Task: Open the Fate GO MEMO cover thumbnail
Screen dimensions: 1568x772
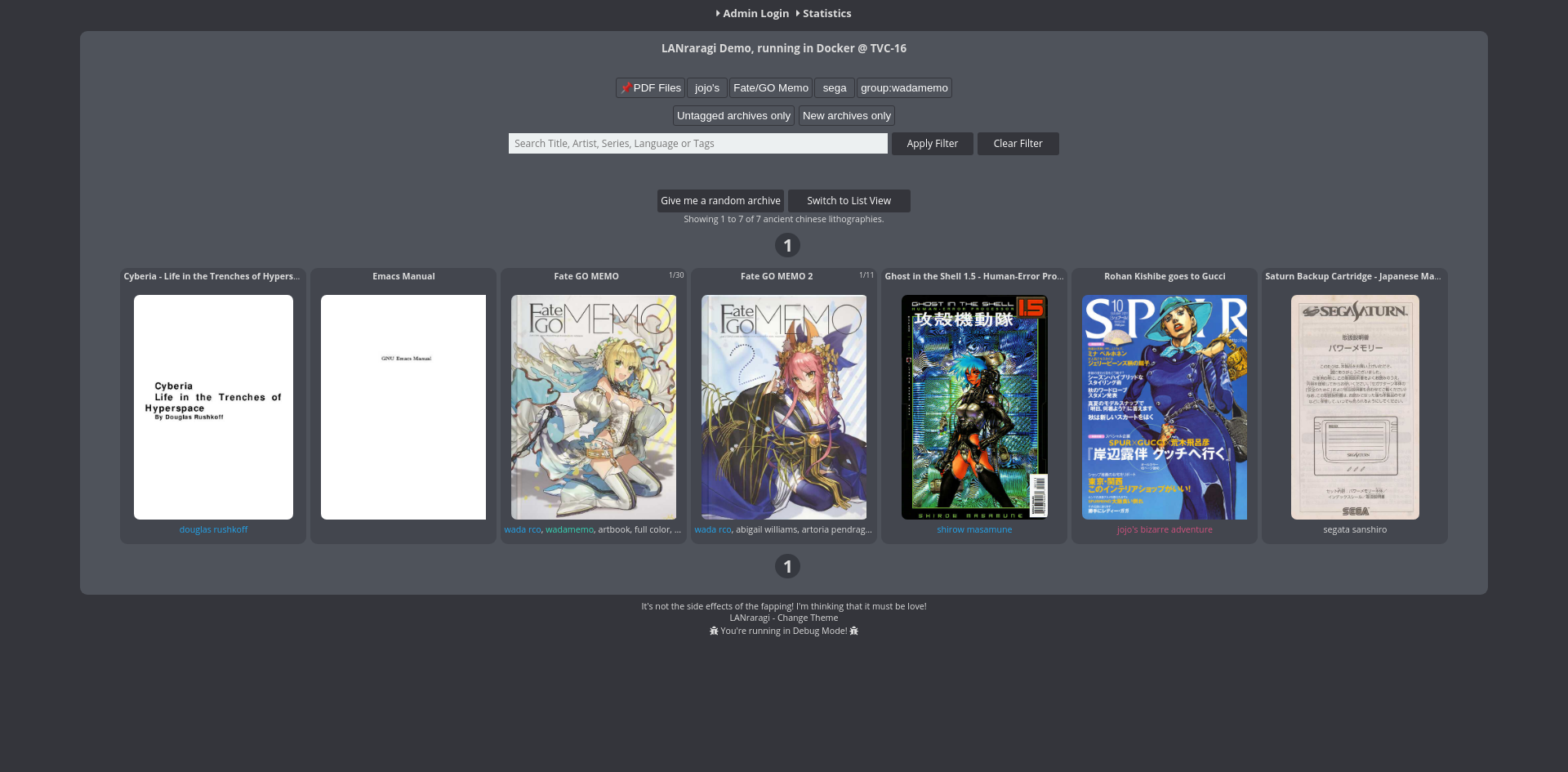Action: click(x=594, y=407)
